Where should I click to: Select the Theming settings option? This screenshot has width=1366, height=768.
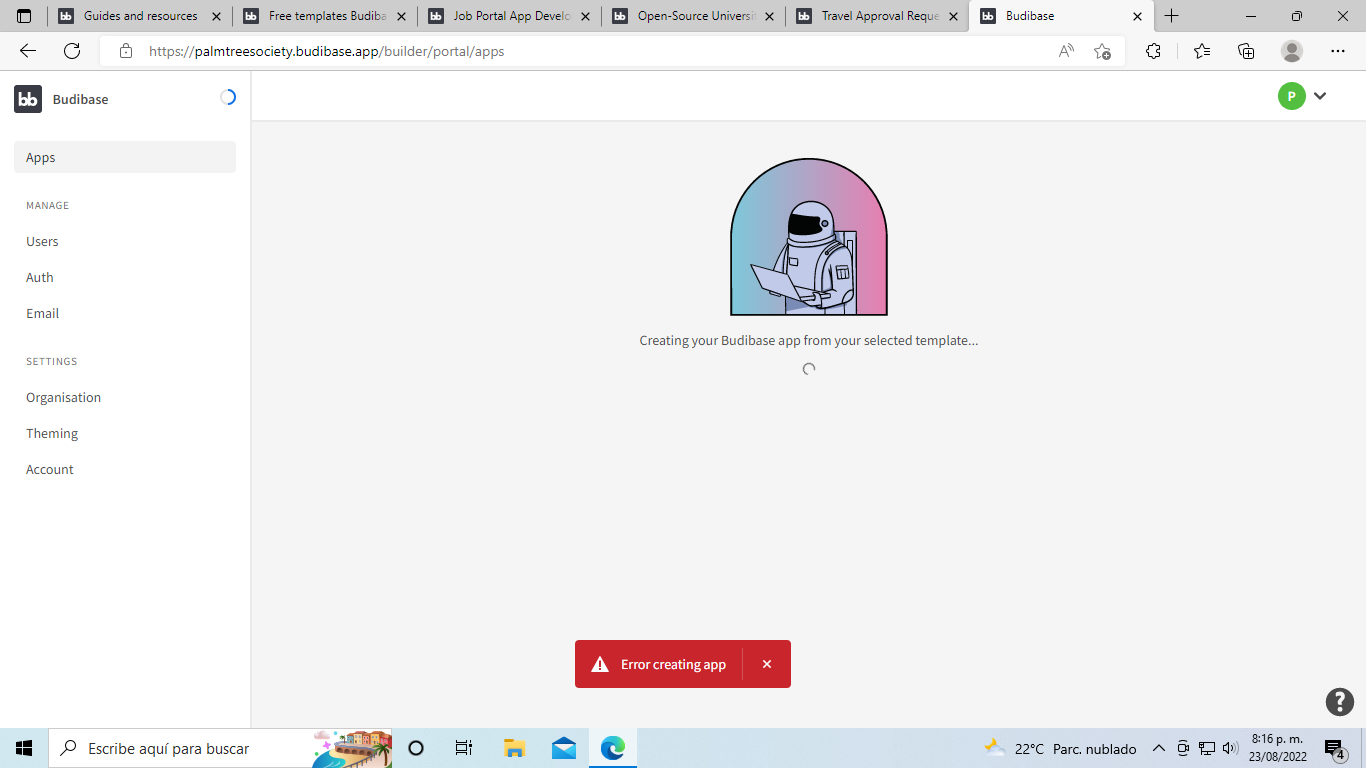[51, 433]
